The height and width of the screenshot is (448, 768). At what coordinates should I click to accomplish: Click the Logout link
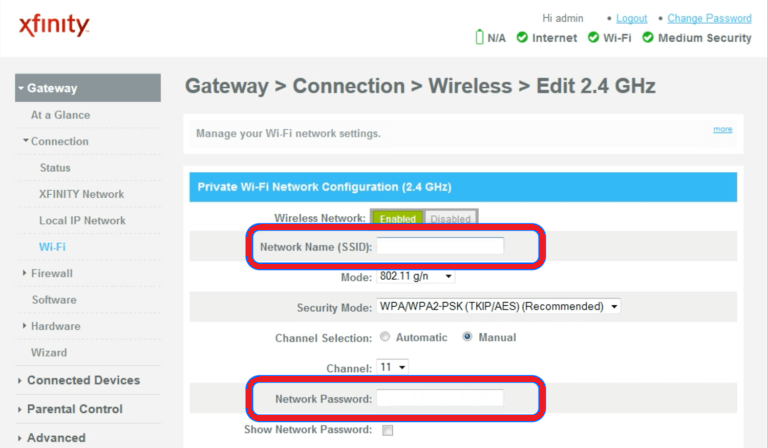[632, 18]
